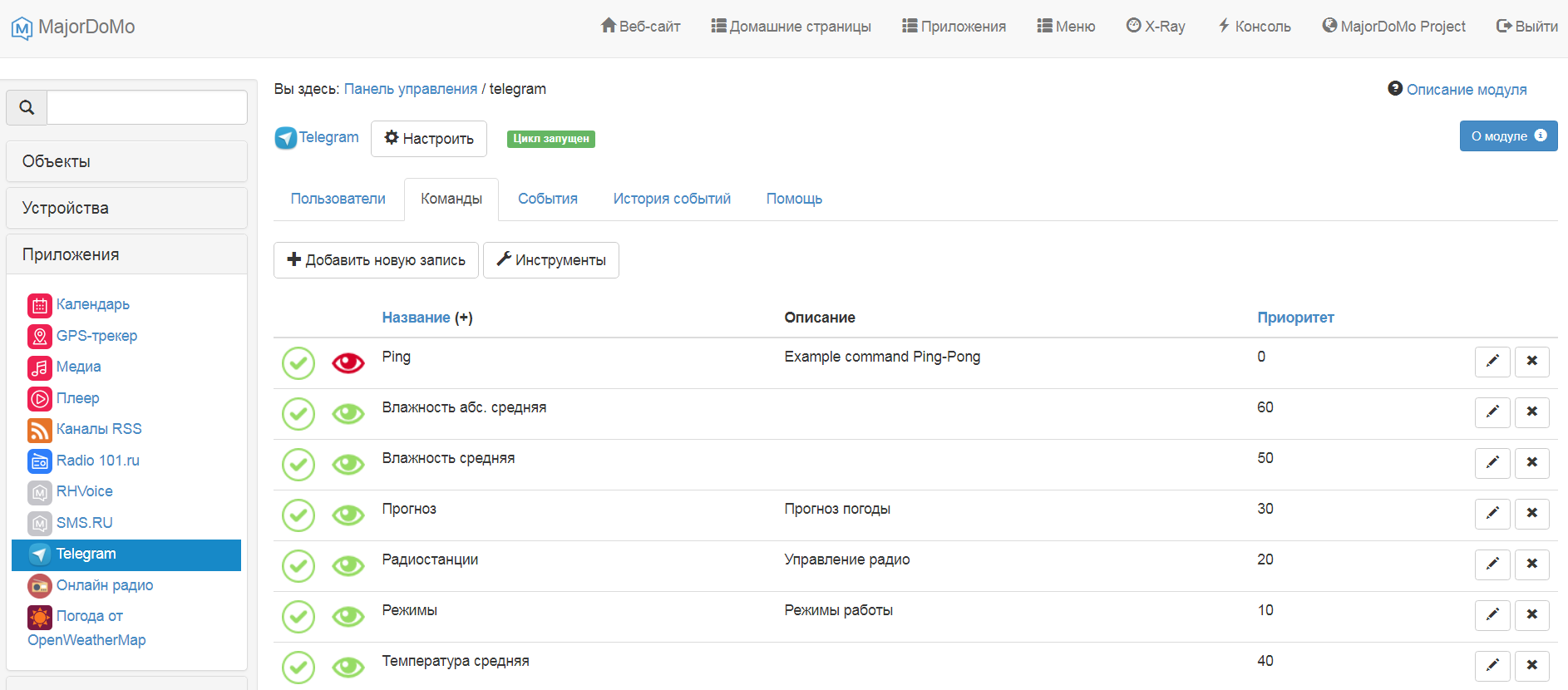Edit the Прогноз command
This screenshot has width=1568, height=690.
coord(1492,513)
